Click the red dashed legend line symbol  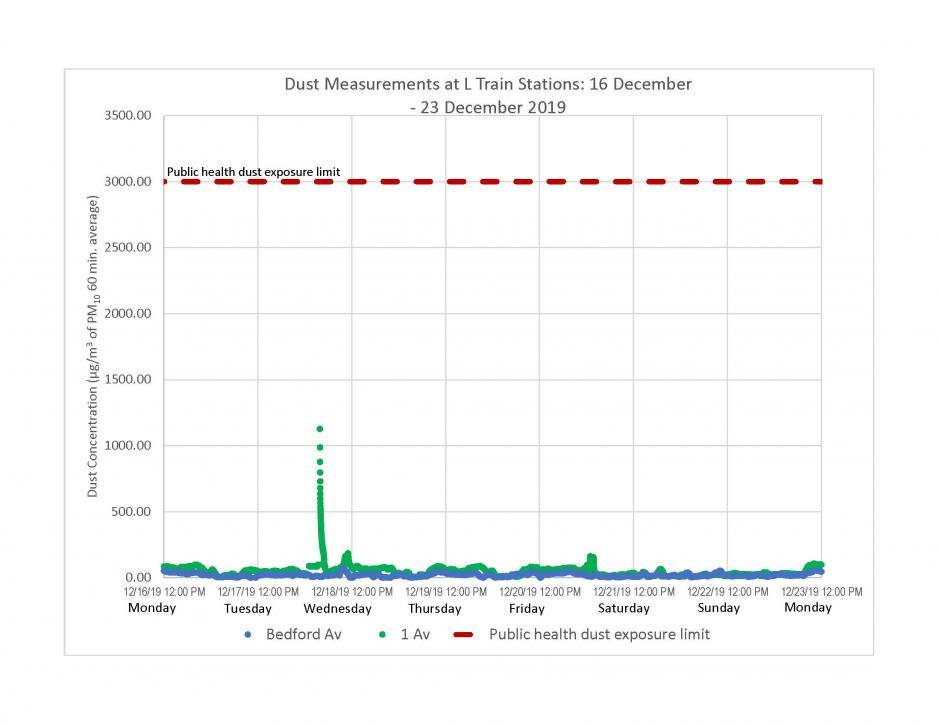(463, 634)
